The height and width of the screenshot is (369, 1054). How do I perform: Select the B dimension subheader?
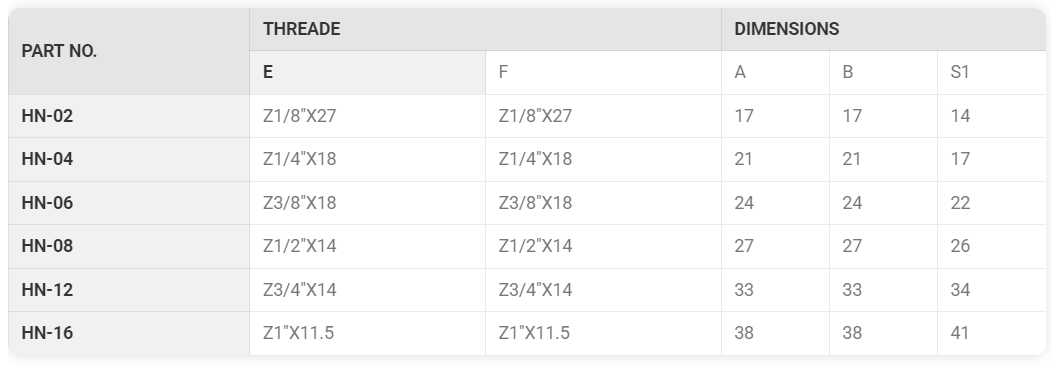(x=883, y=73)
